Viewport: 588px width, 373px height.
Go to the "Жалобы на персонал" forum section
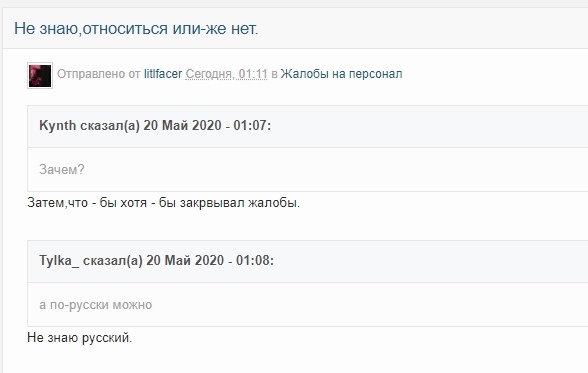(342, 74)
